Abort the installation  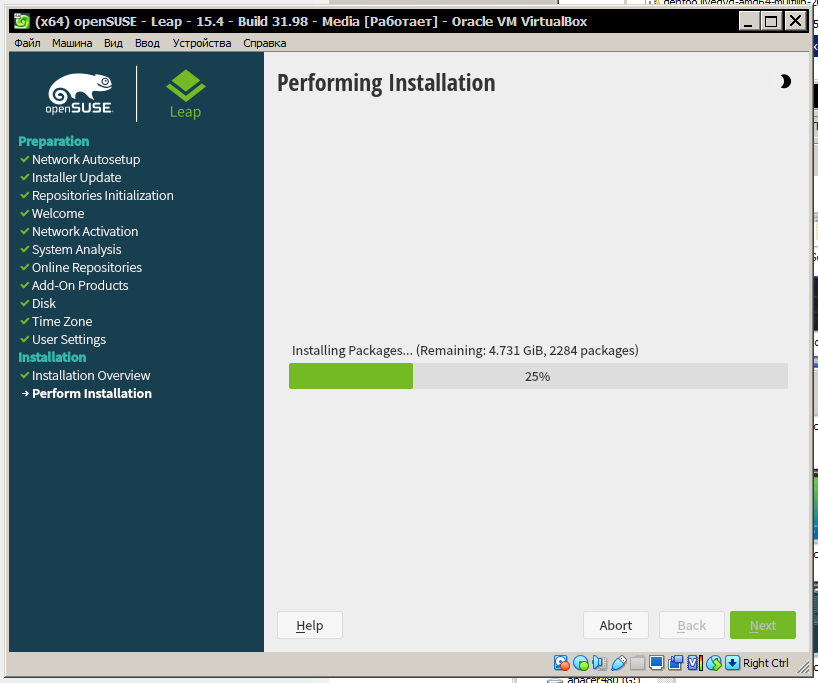coord(616,625)
